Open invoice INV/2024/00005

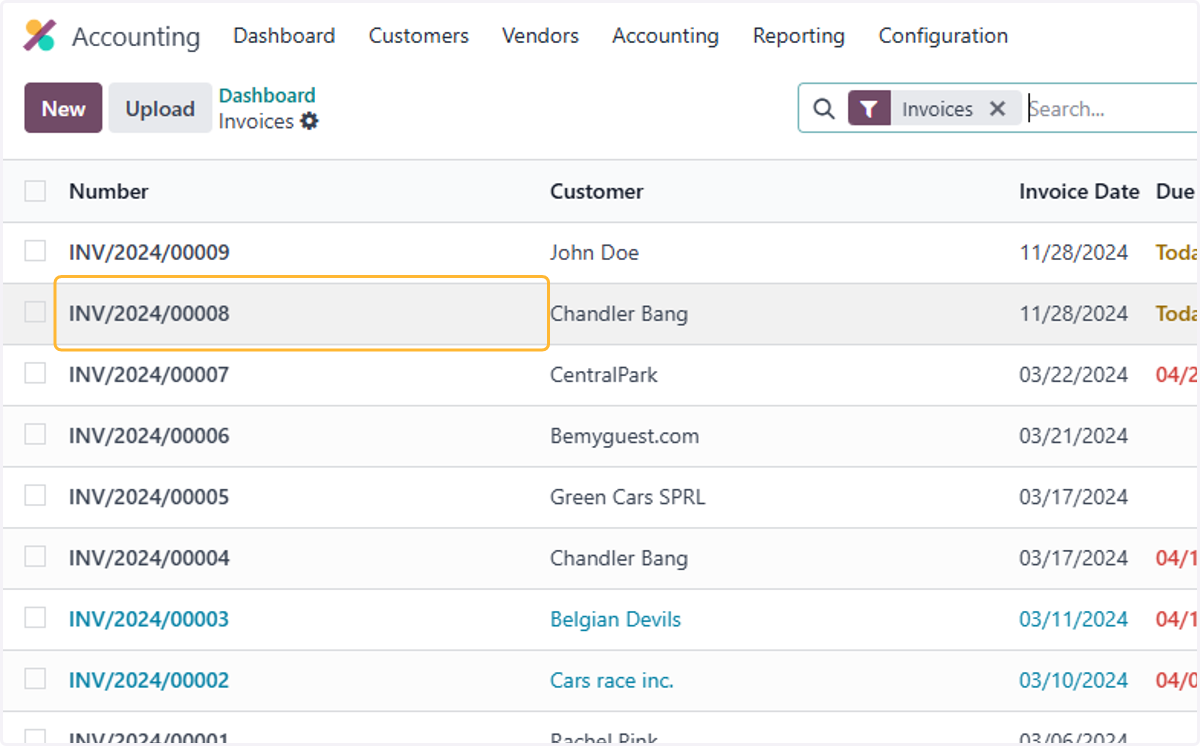coord(149,496)
